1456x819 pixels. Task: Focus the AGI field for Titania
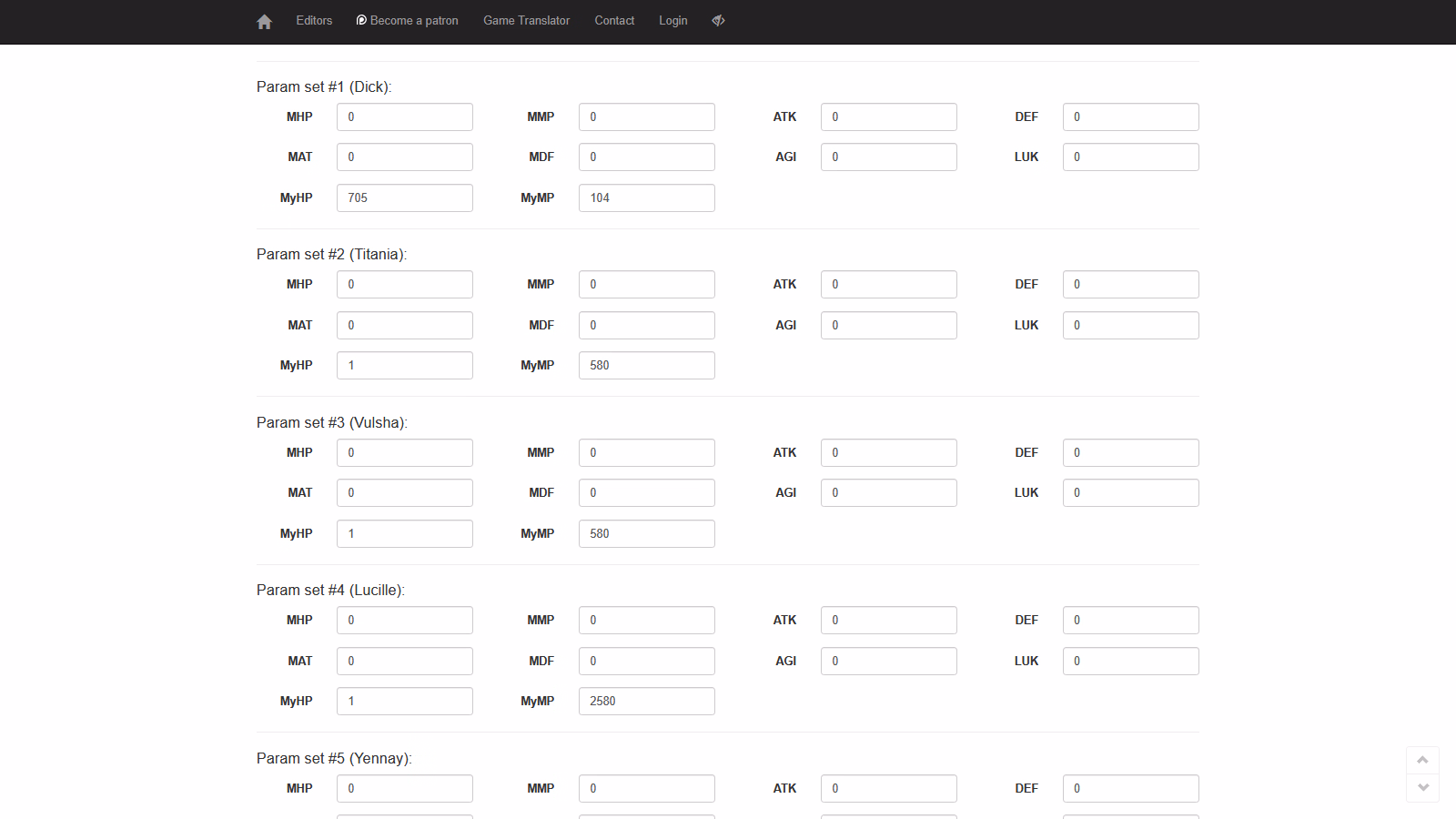point(889,325)
